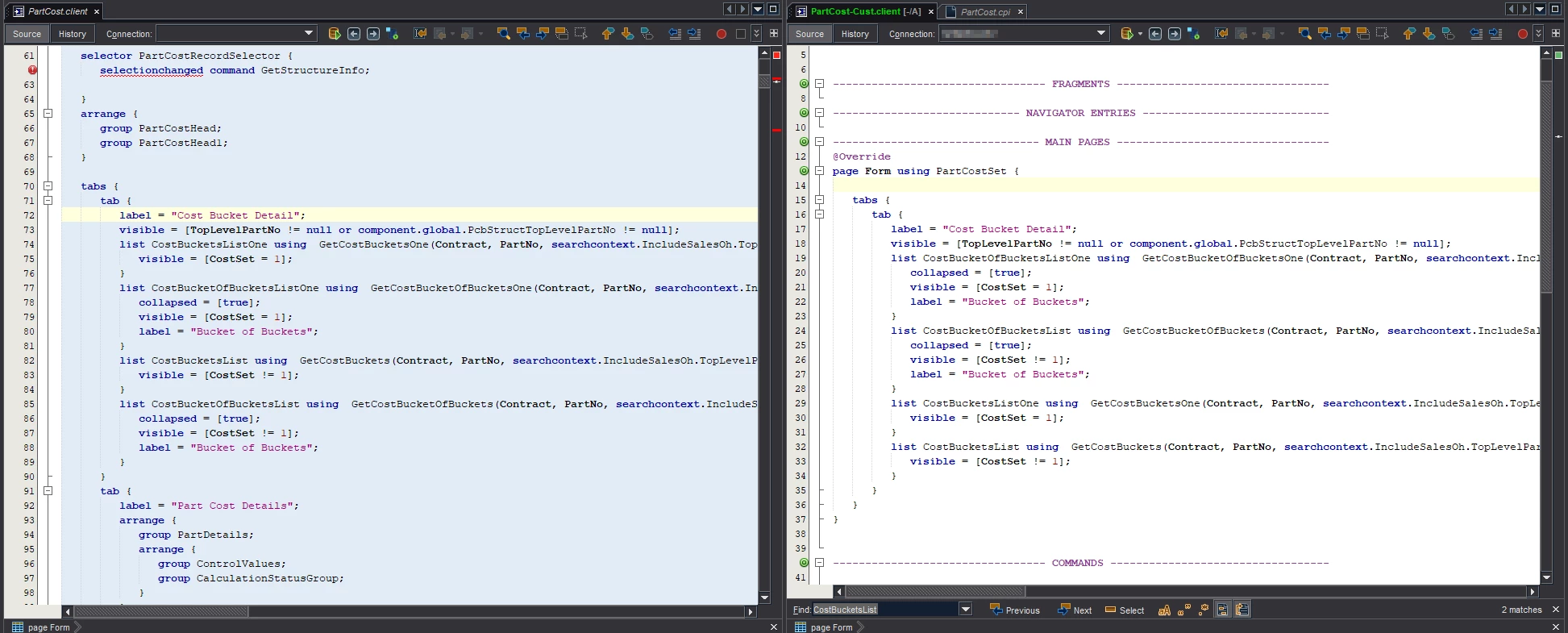Click the red macro record button in left editor
This screenshot has width=1568, height=633.
tap(721, 34)
